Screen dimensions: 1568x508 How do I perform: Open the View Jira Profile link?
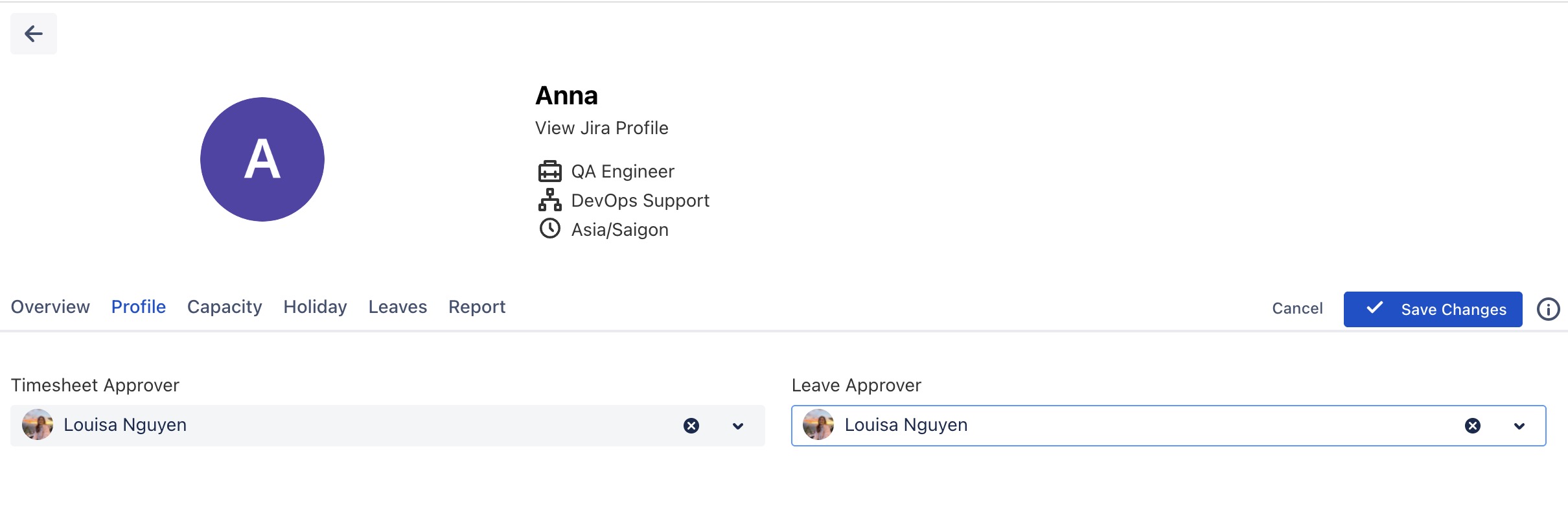(601, 128)
